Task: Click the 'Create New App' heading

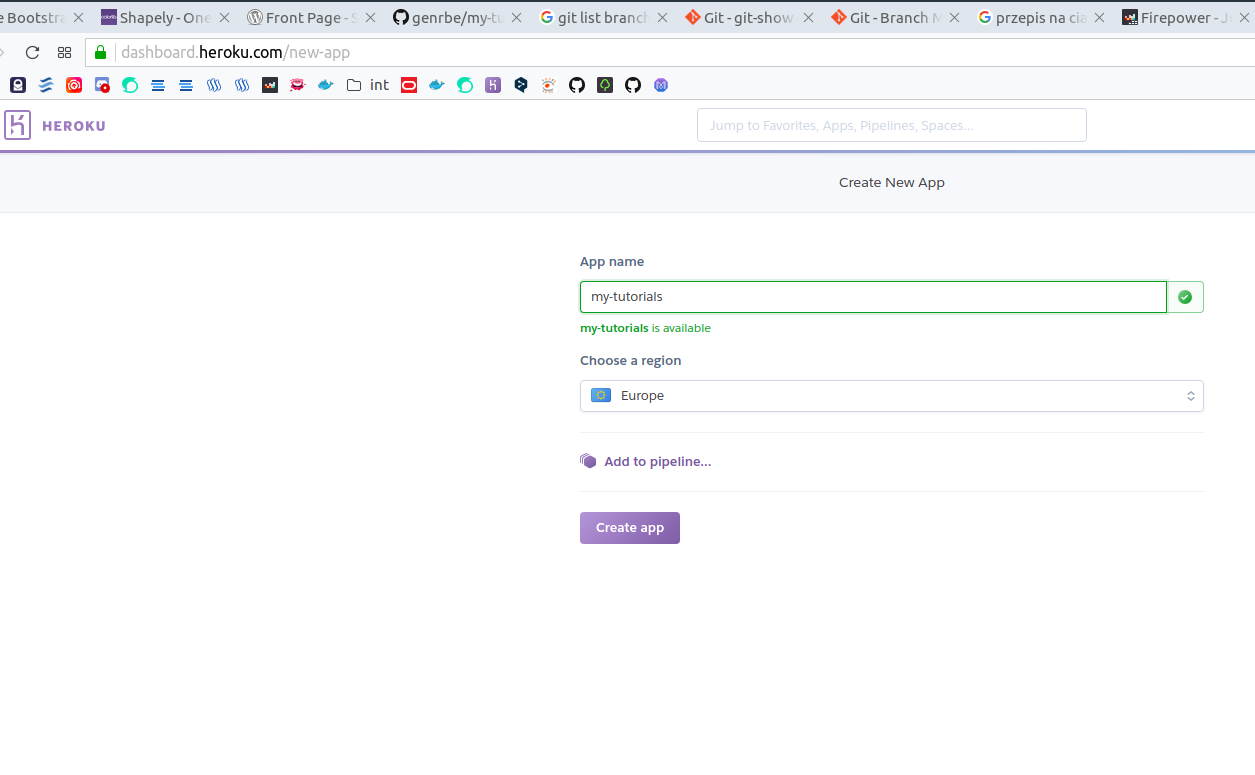Action: (892, 182)
